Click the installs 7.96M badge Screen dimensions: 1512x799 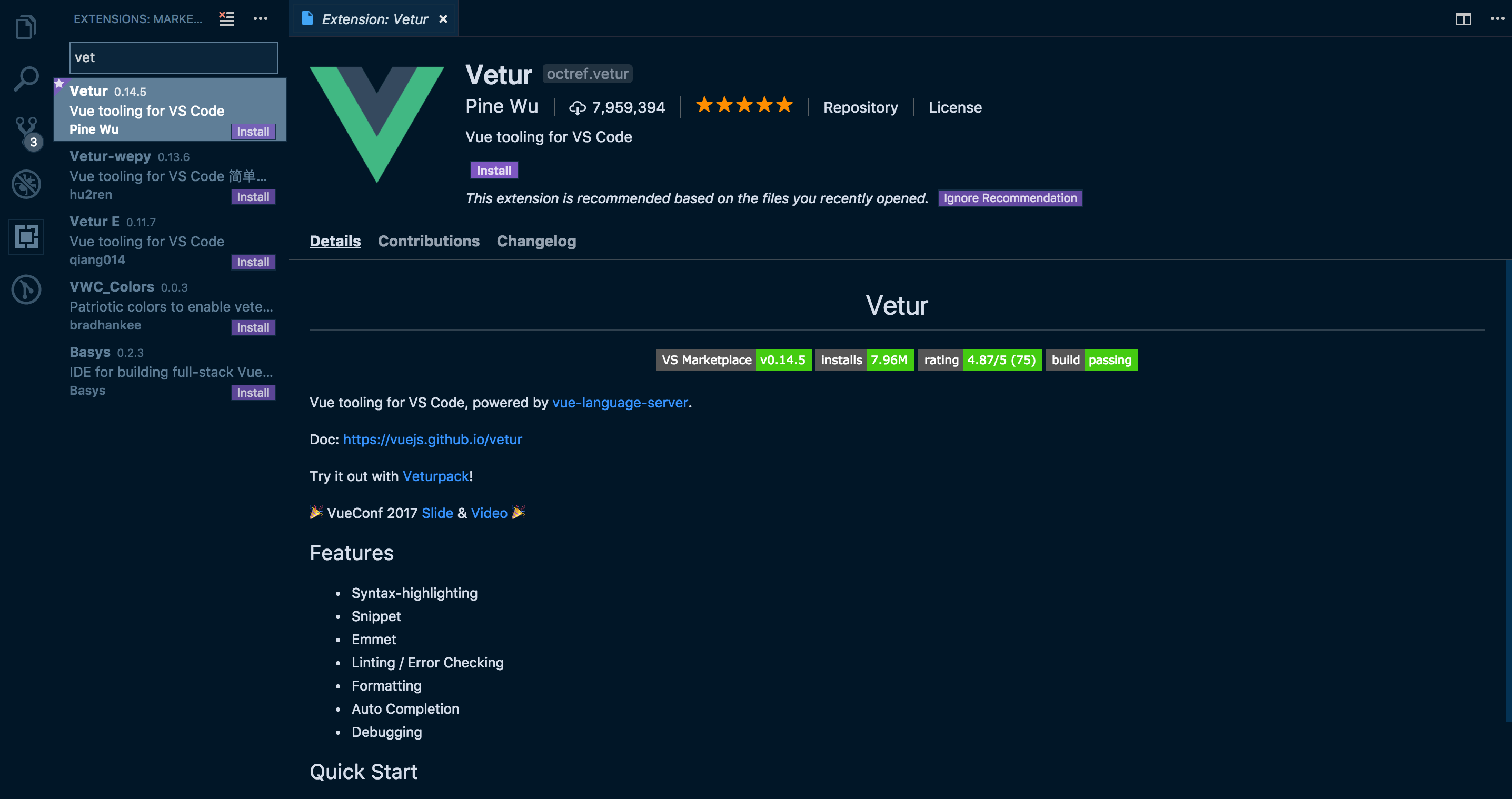[863, 359]
